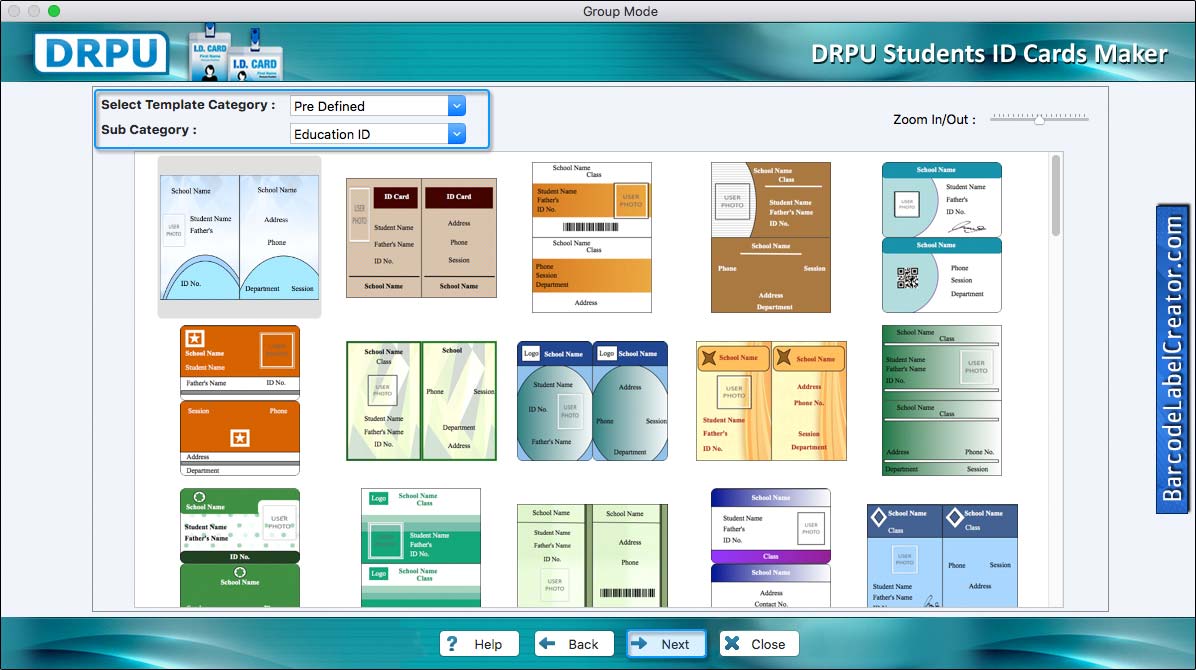The width and height of the screenshot is (1196, 670).
Task: Select the teal QR code template
Action: coord(942,237)
